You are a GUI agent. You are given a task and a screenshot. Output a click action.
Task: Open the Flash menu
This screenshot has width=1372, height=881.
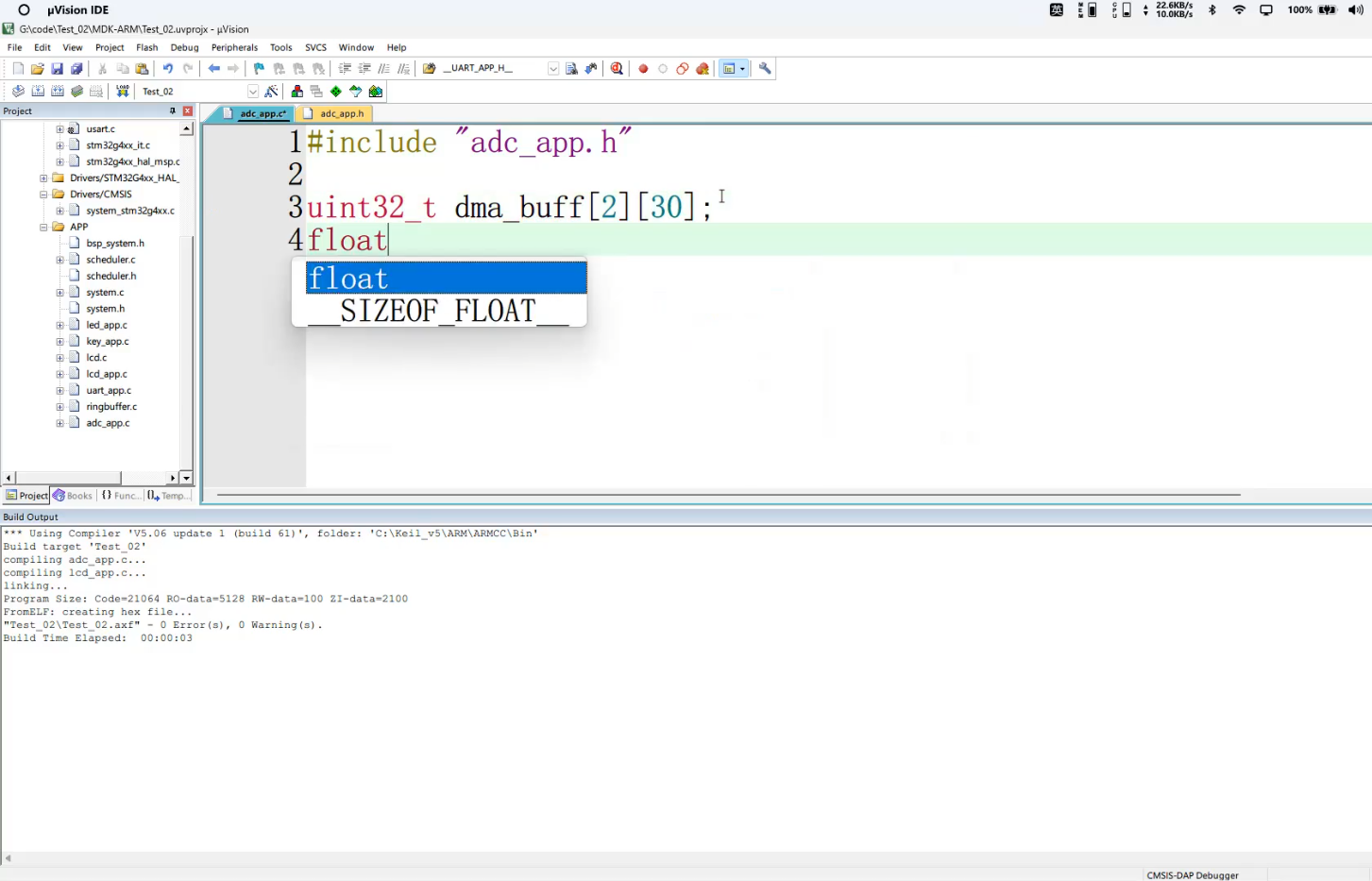146,47
